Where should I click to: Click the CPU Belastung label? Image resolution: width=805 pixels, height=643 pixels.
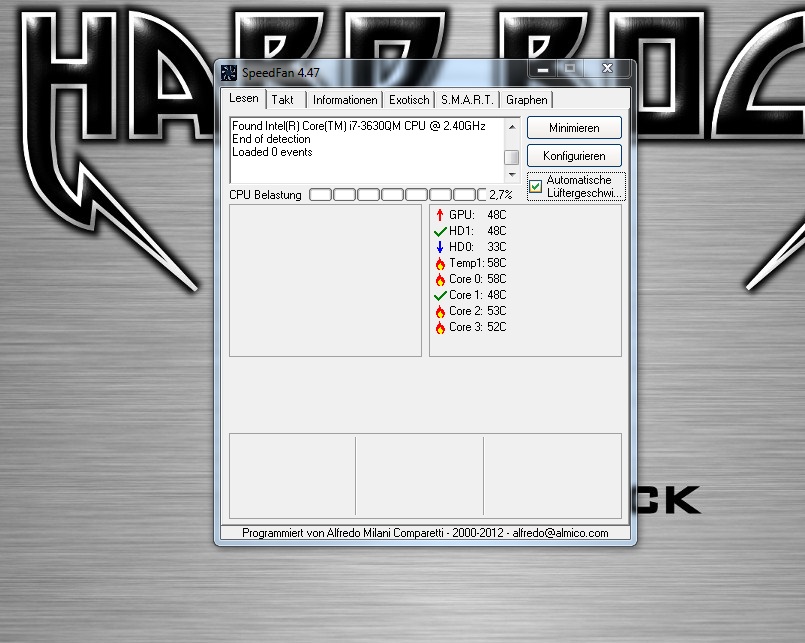(x=265, y=195)
